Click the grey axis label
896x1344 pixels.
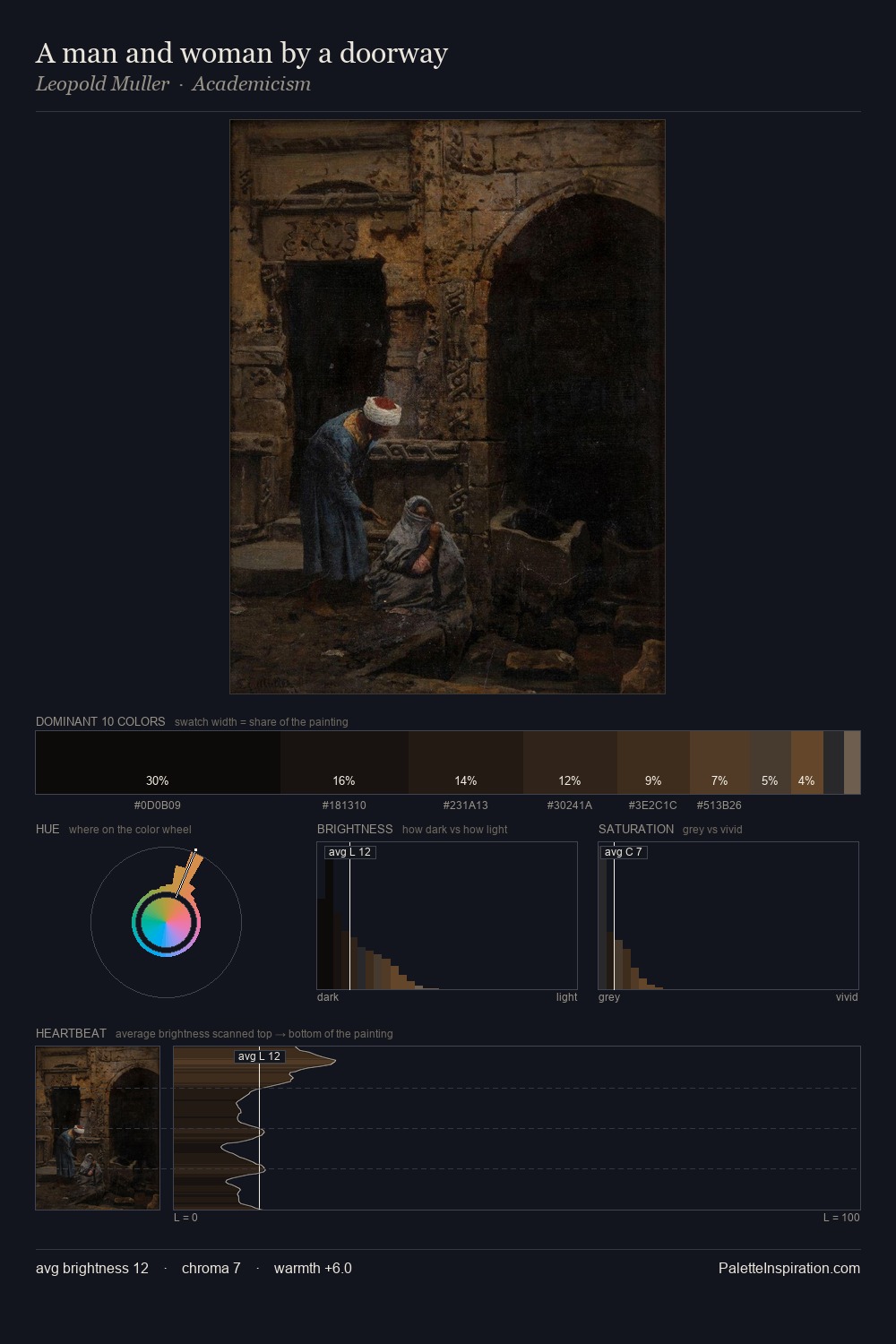pyautogui.click(x=609, y=997)
